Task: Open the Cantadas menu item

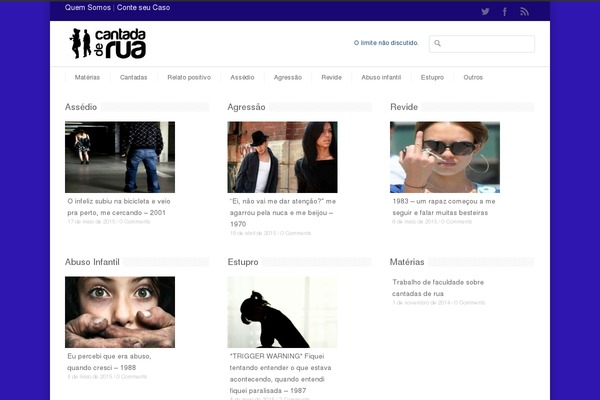Action: tap(134, 77)
